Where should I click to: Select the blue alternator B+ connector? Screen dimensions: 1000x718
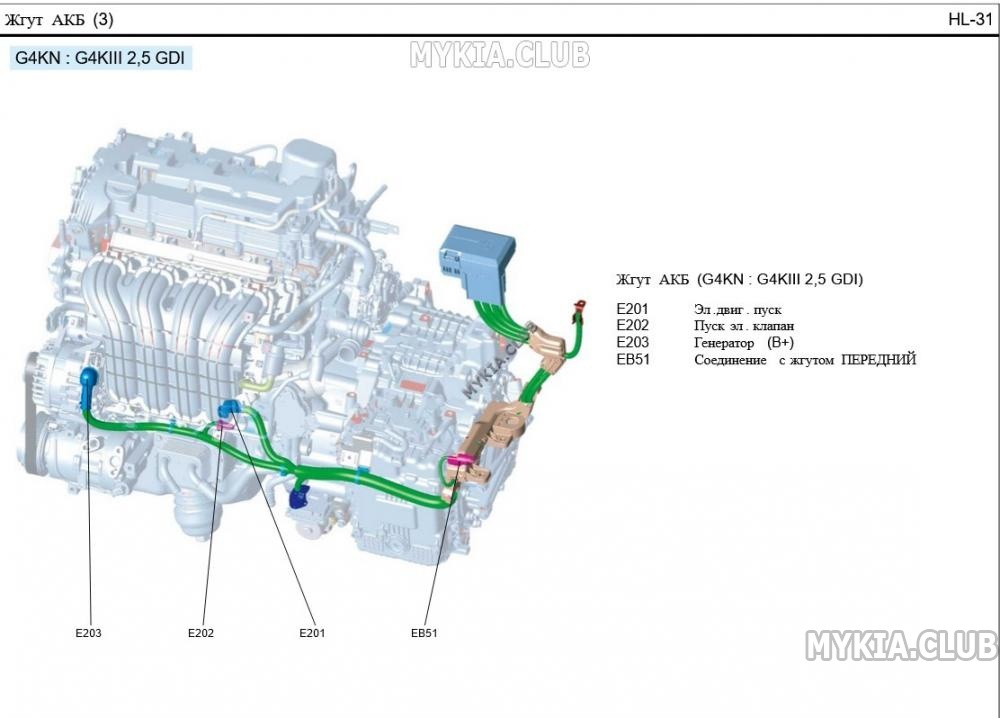[x=87, y=387]
